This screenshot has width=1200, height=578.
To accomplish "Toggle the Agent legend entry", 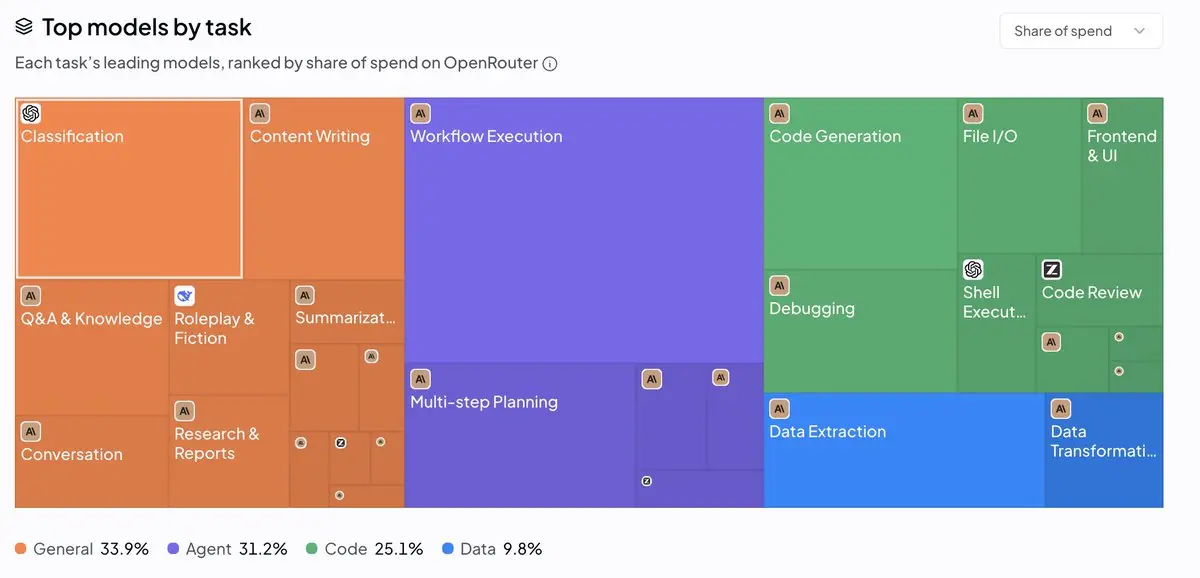I will (227, 549).
